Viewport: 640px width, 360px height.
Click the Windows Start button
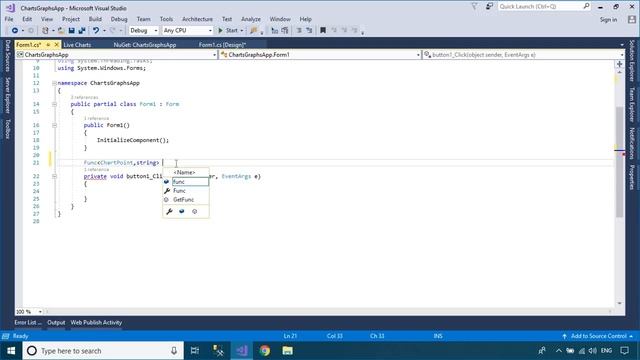click(x=11, y=351)
